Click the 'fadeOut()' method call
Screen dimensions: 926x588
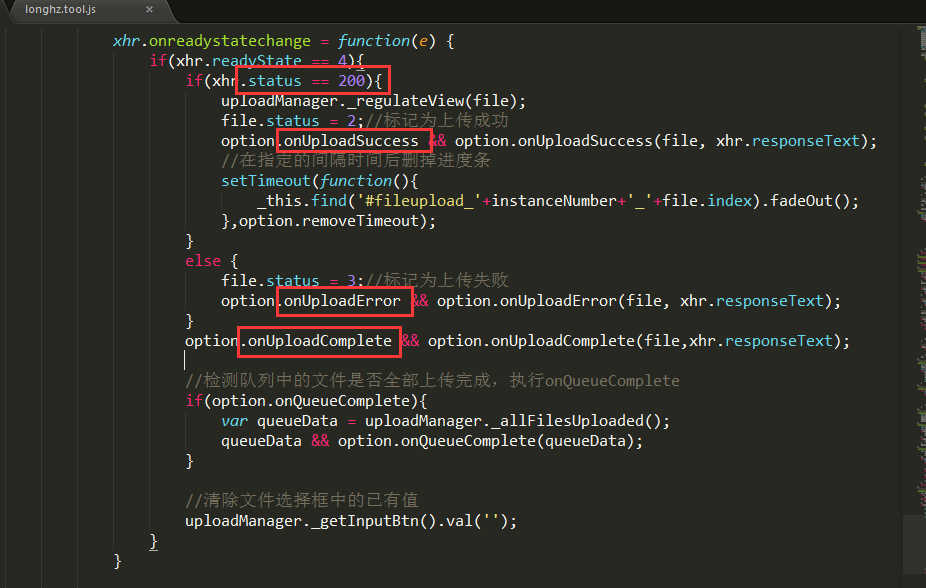pos(810,201)
